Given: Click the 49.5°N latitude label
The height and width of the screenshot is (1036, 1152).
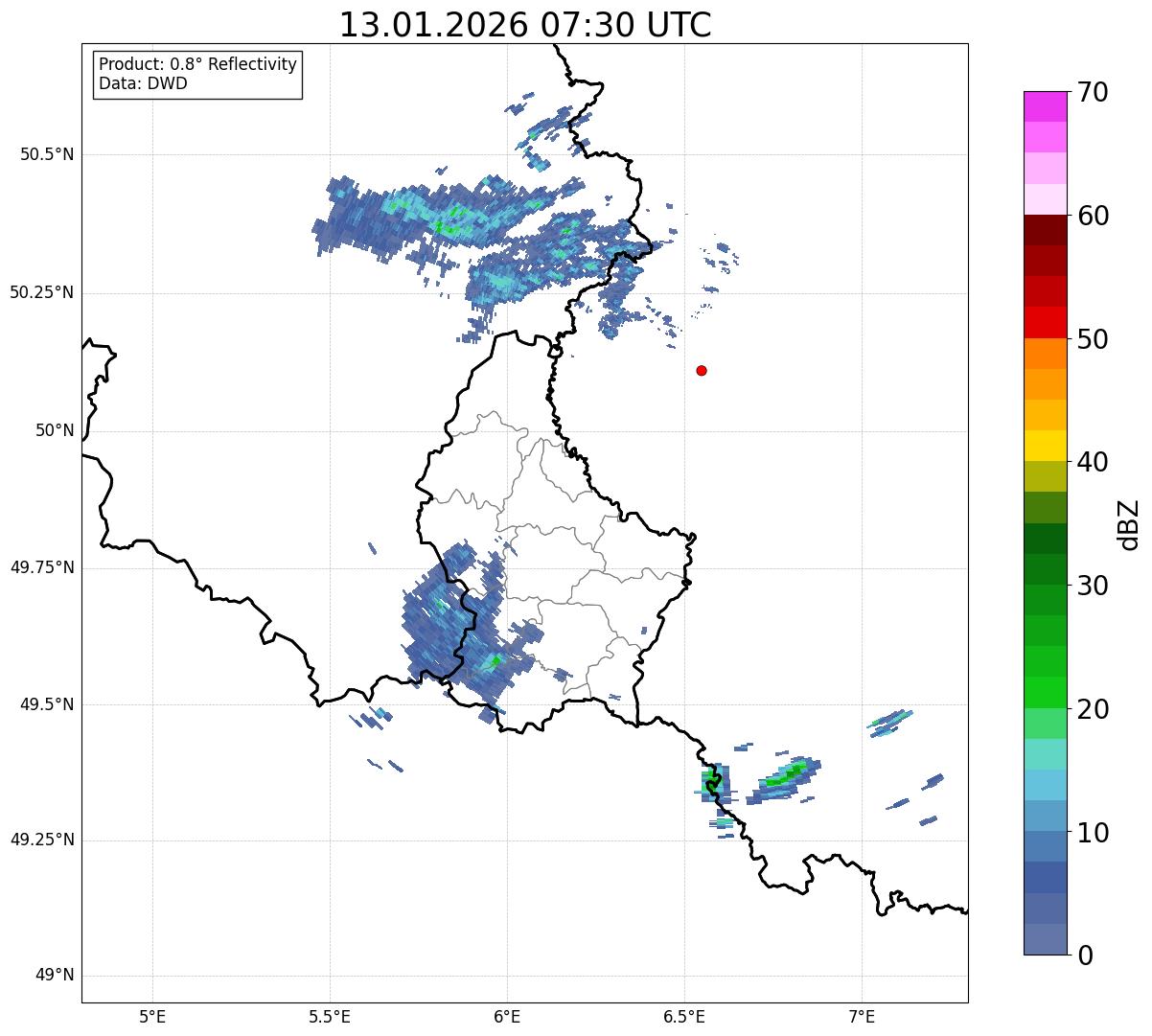Looking at the screenshot, I should pyautogui.click(x=46, y=704).
